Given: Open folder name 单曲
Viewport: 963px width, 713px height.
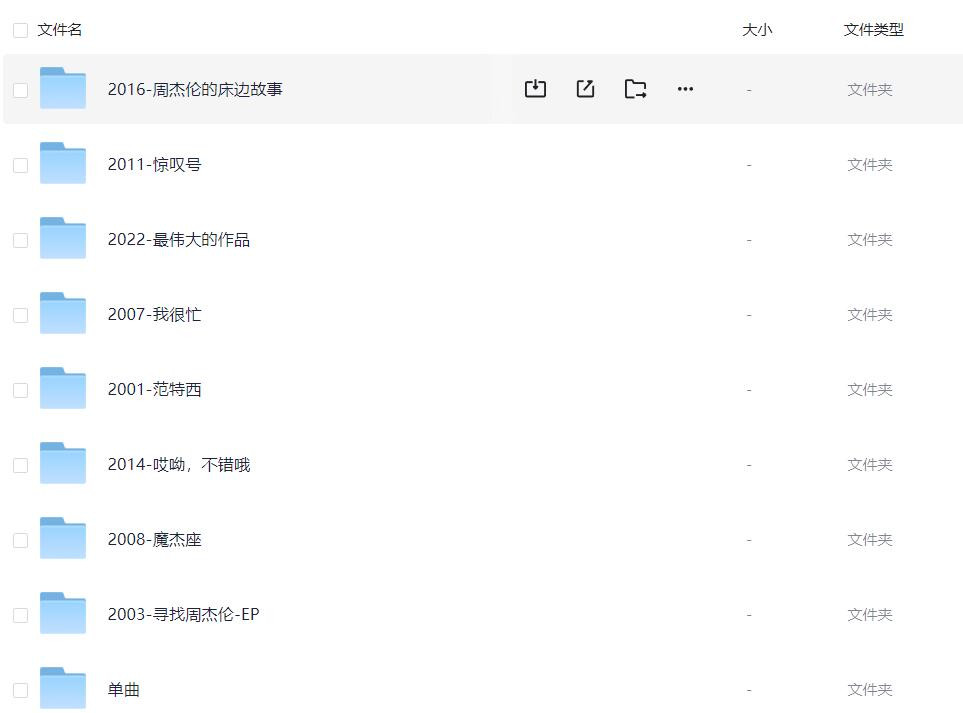Looking at the screenshot, I should 123,689.
